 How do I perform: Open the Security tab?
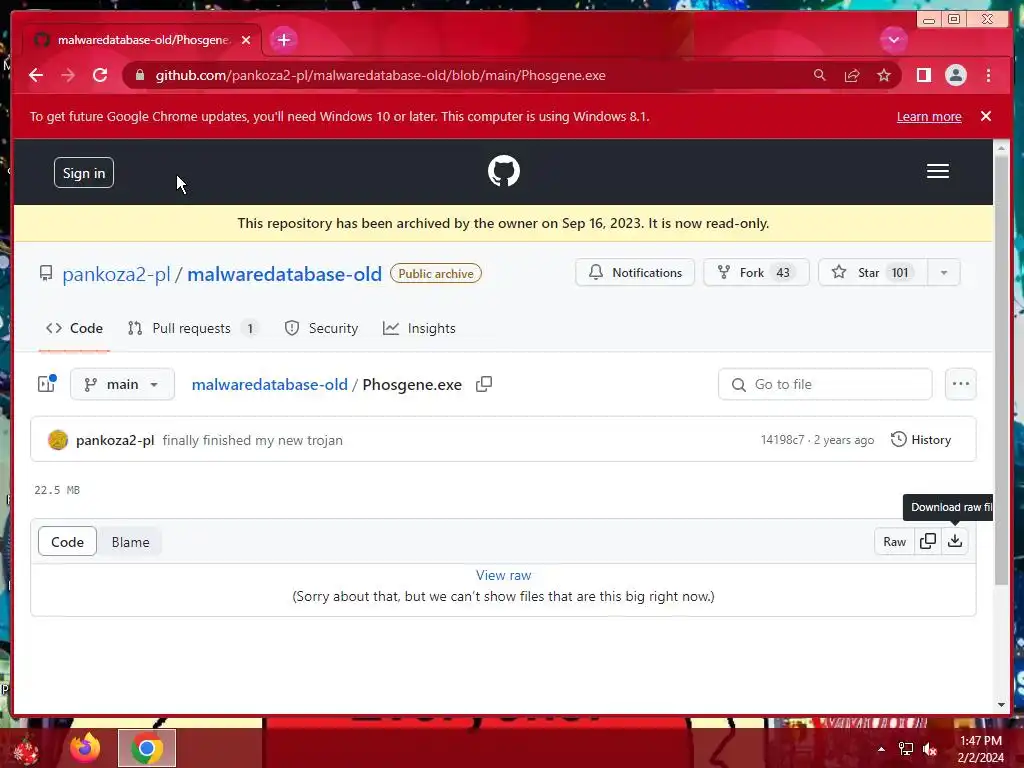click(321, 328)
